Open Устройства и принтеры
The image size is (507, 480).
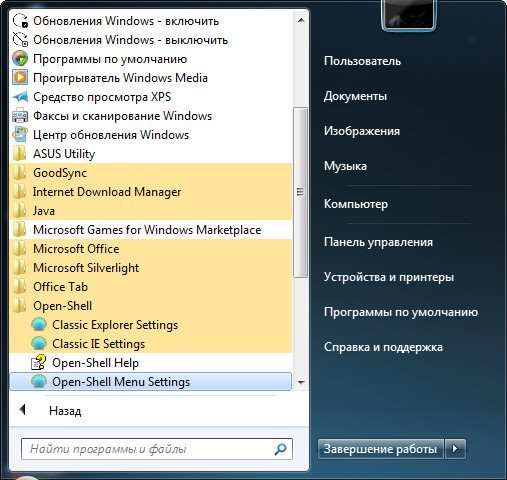(x=389, y=277)
